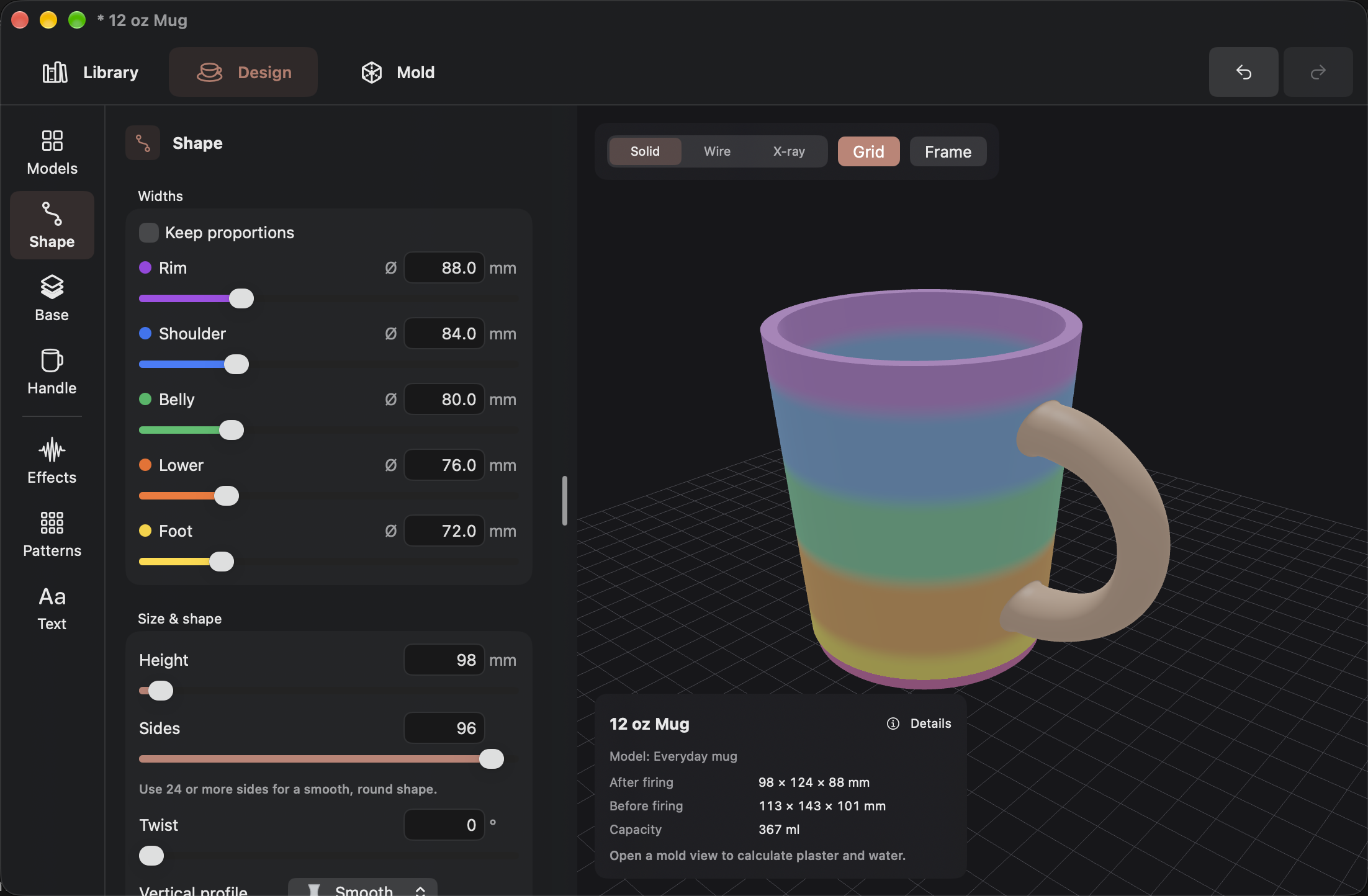Click the Lower diameter input field
This screenshot has height=896, width=1368.
tap(444, 465)
